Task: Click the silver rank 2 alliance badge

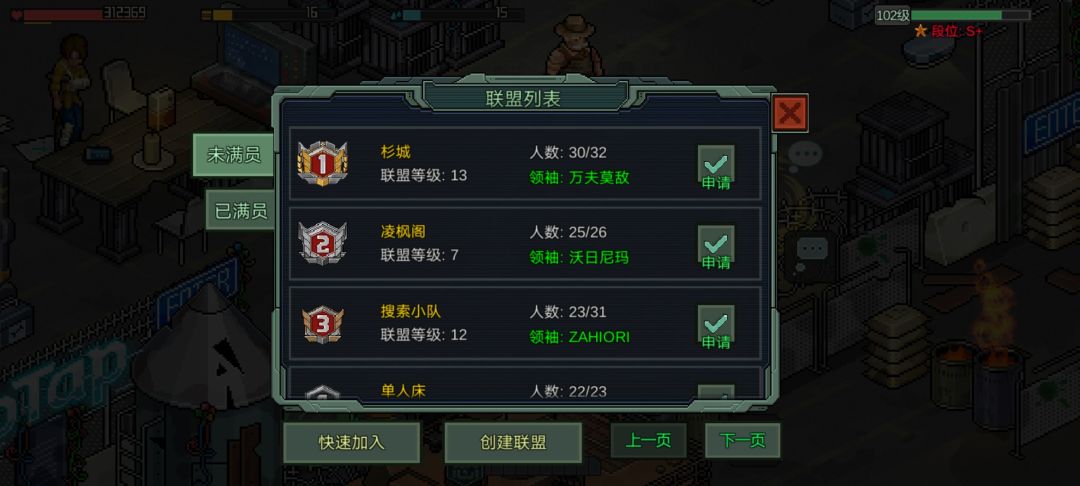Action: click(x=322, y=243)
